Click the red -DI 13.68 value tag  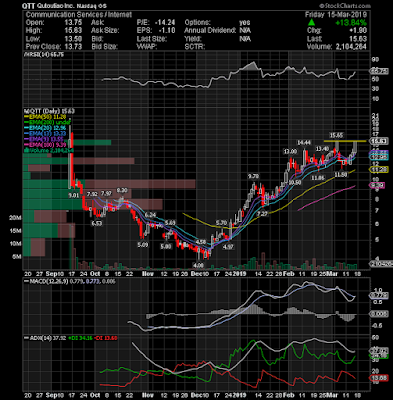point(379,378)
